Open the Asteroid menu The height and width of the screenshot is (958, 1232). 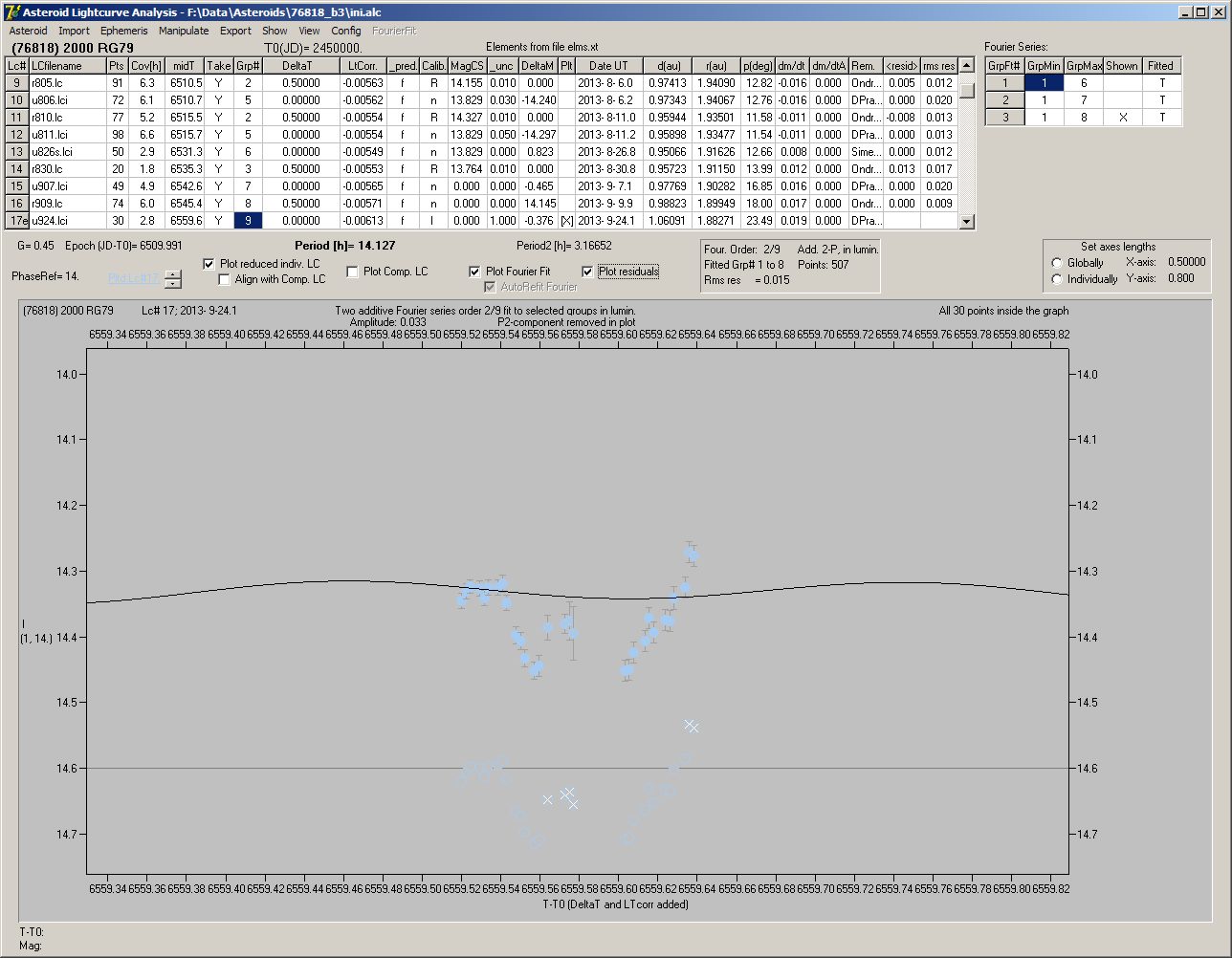28,31
